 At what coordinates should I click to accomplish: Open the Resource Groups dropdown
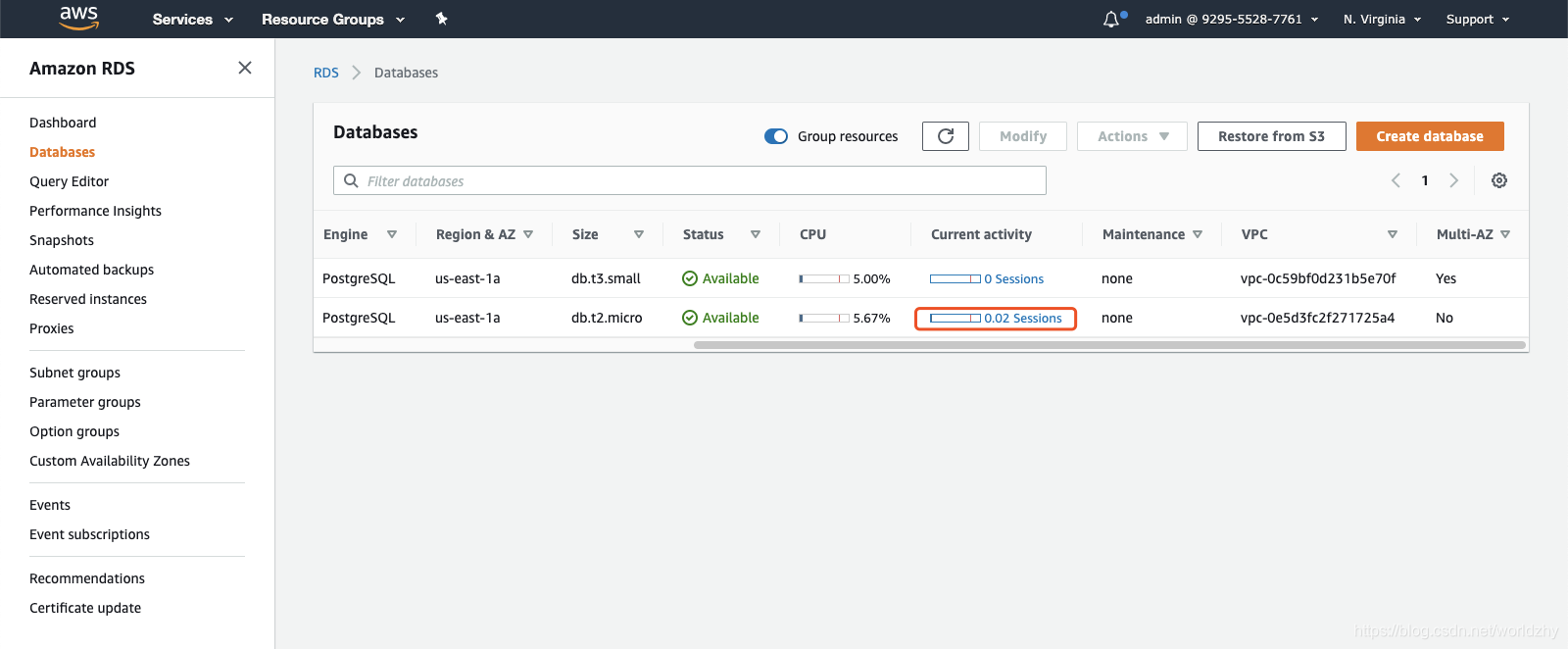333,19
